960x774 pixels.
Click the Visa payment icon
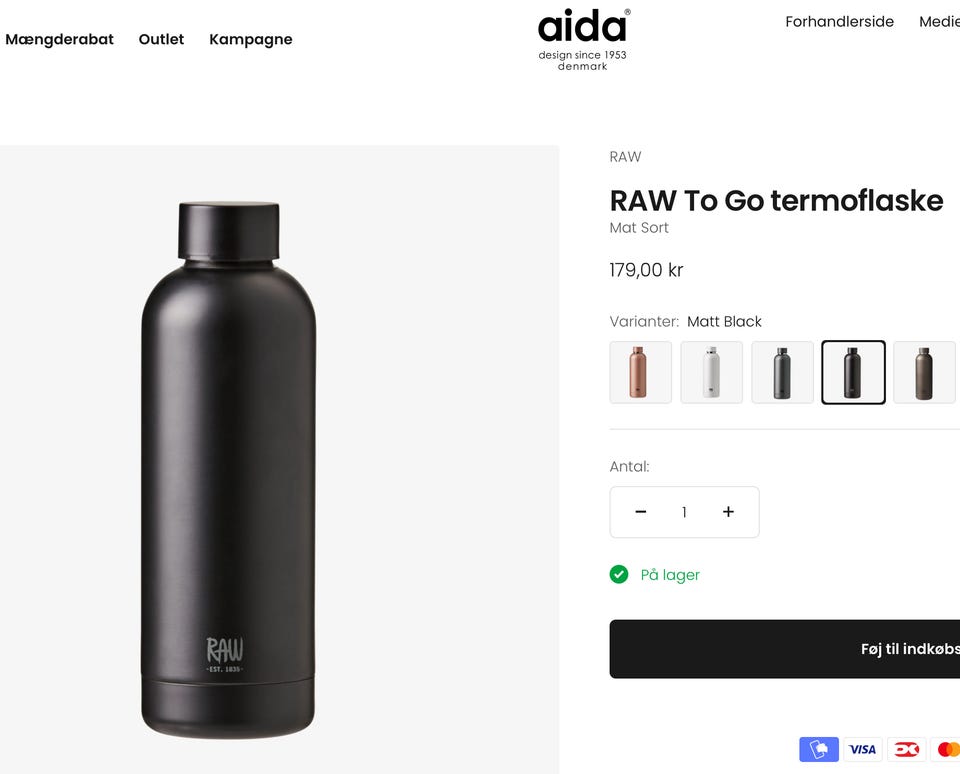pos(863,749)
